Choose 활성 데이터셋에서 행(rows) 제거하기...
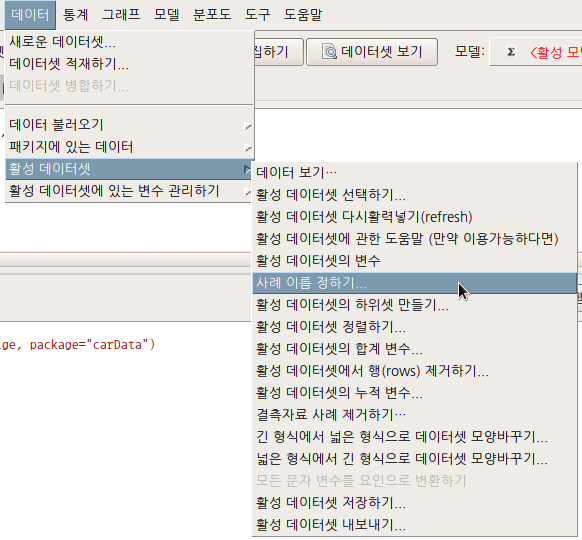Viewport: 582px width, 540px height. [415, 371]
